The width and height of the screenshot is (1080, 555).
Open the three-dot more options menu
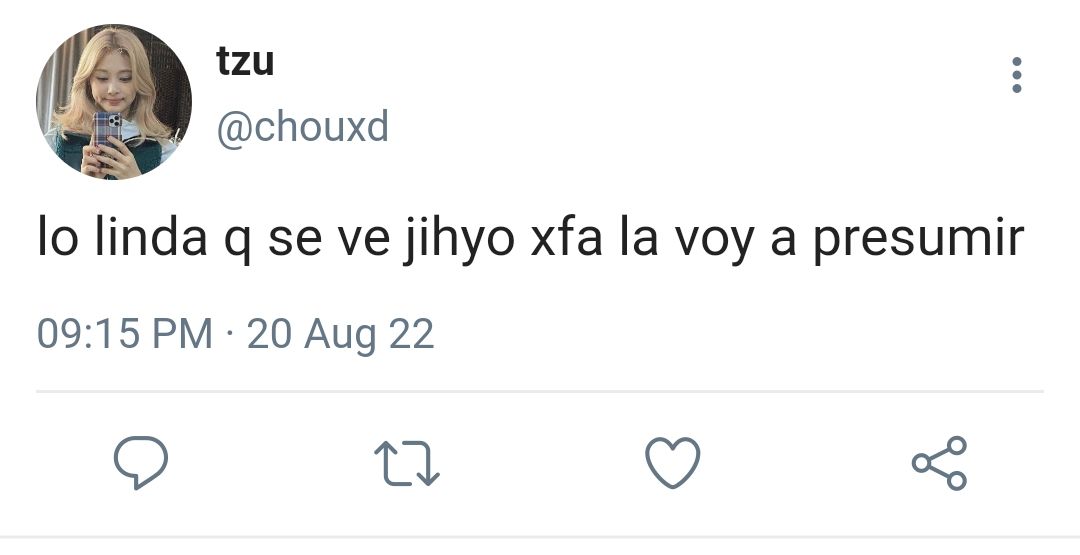point(1017,74)
